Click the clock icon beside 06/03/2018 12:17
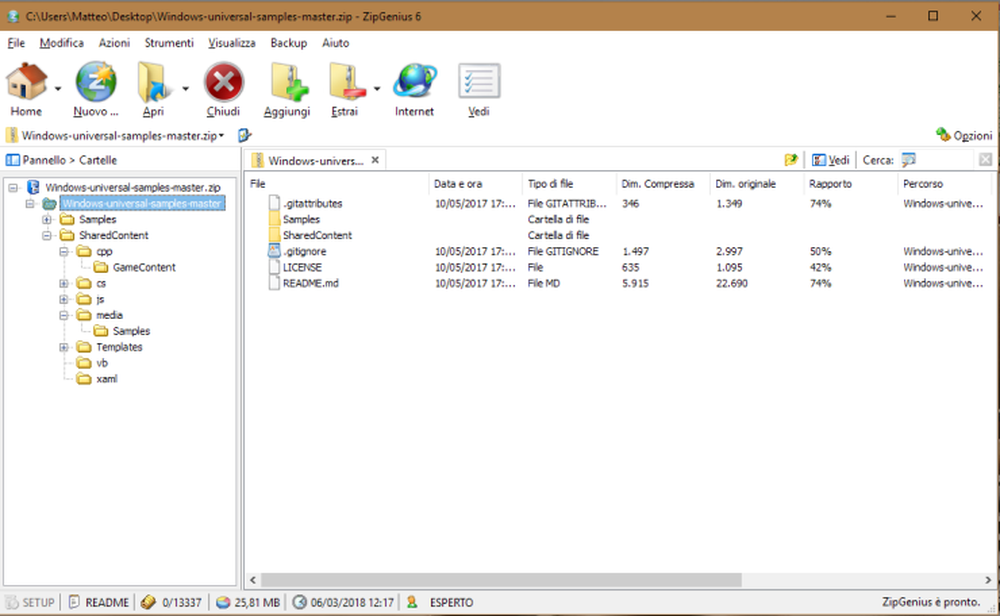 [299, 602]
